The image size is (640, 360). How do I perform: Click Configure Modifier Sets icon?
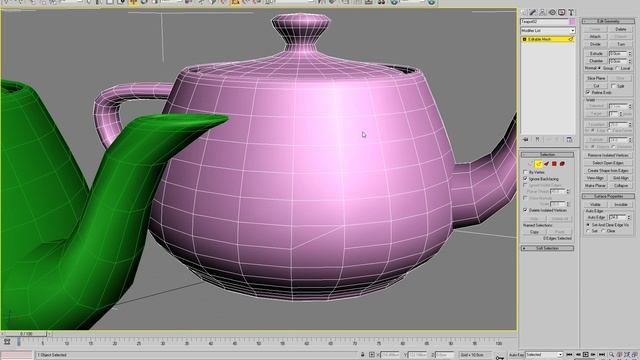pyautogui.click(x=569, y=140)
